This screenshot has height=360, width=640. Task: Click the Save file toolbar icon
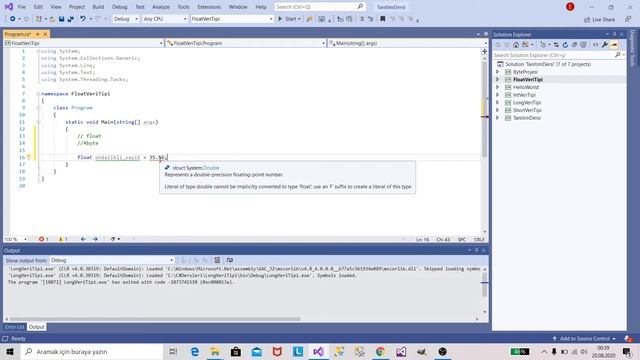[x=61, y=19]
